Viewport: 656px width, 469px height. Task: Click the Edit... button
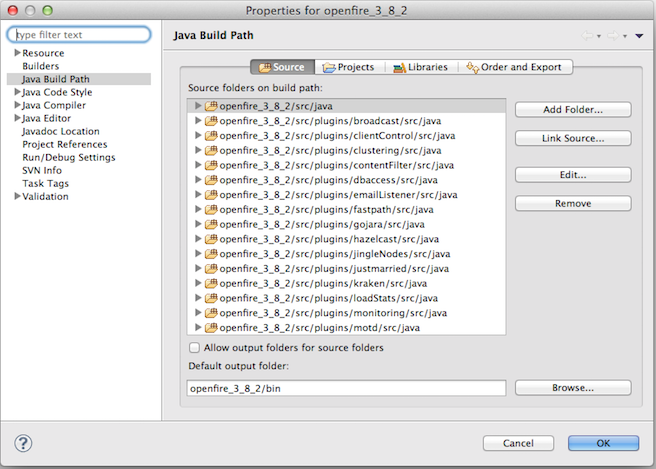[x=573, y=175]
